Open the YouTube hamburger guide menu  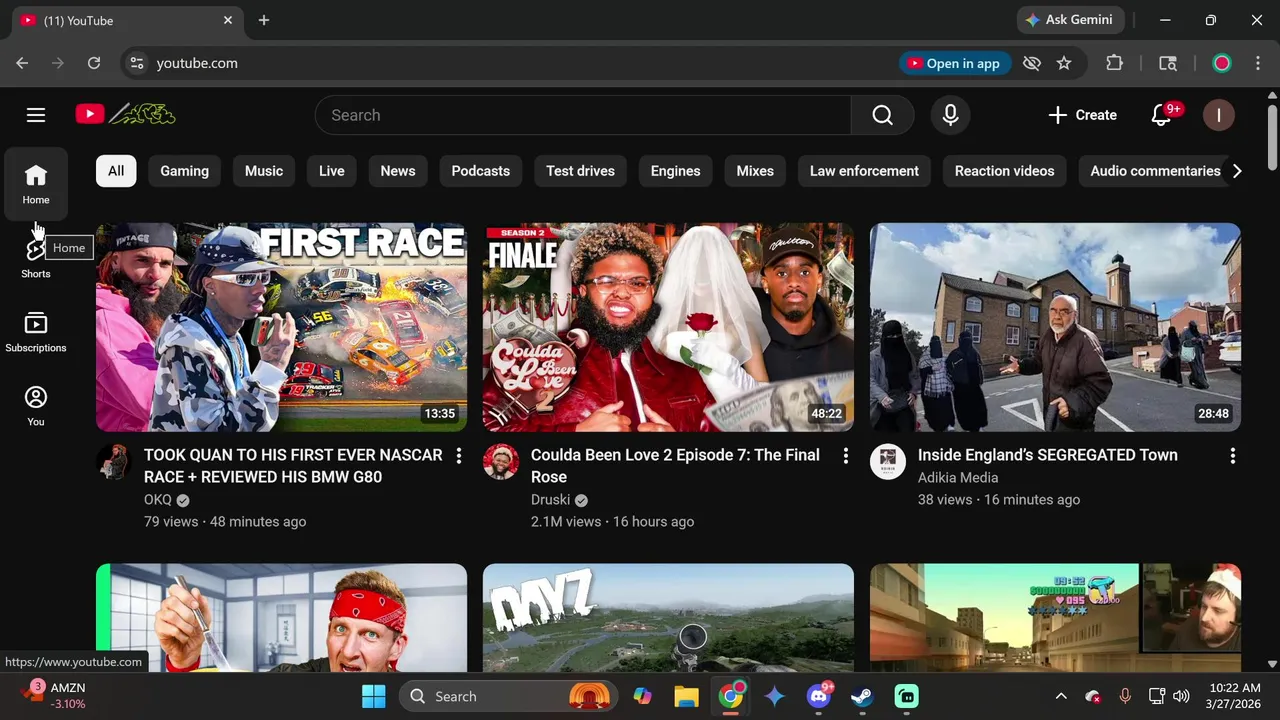point(36,115)
